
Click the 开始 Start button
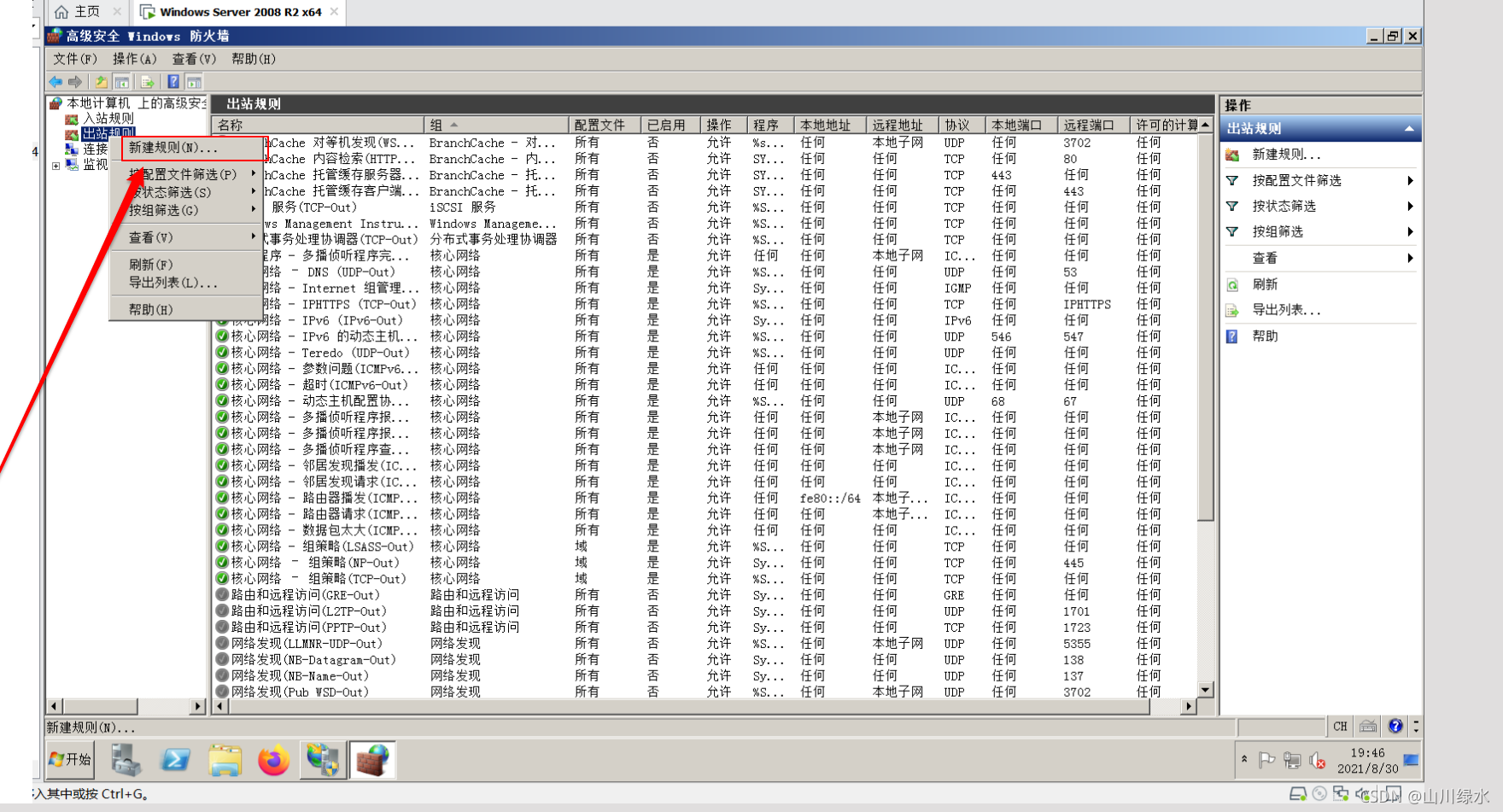70,760
